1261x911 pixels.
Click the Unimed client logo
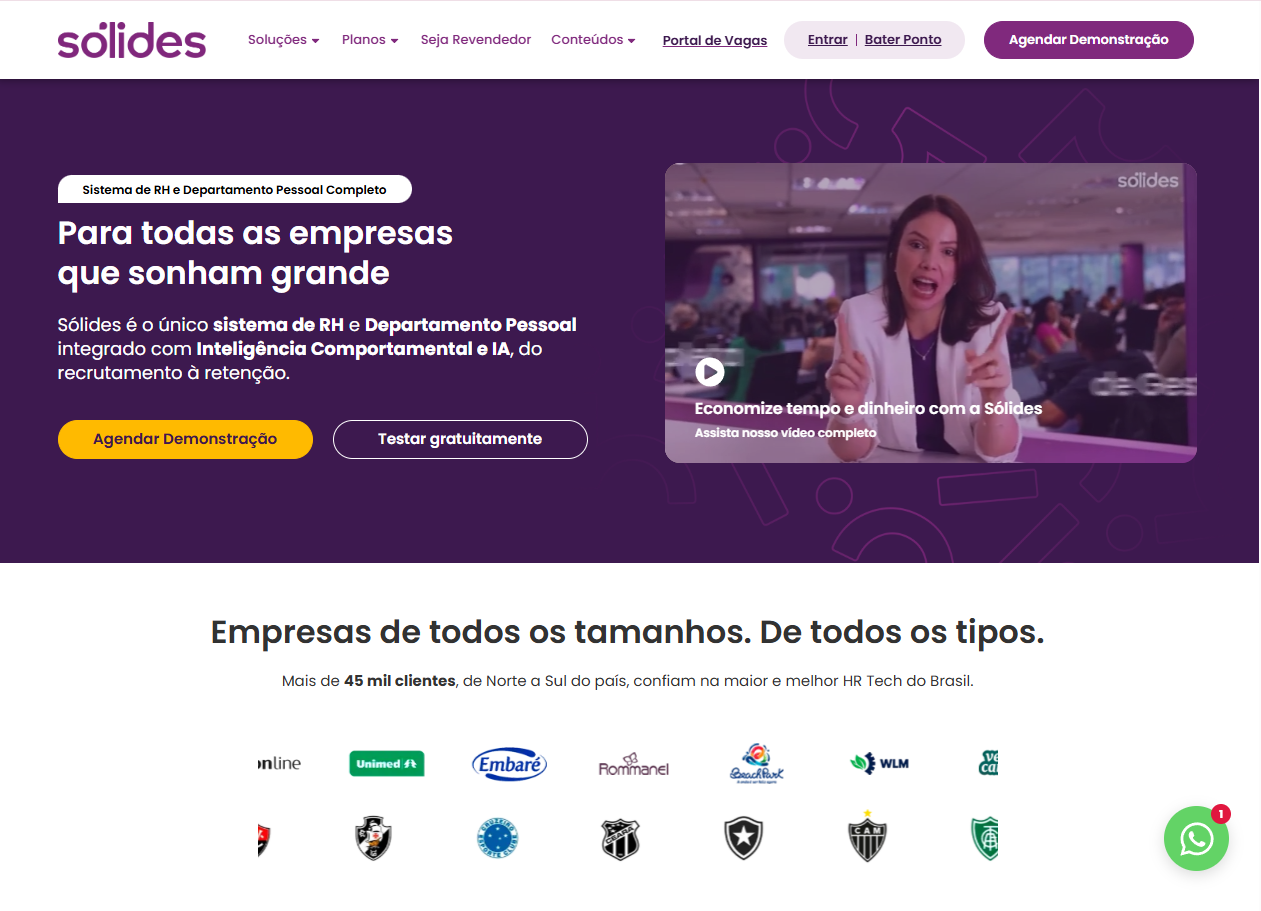pyautogui.click(x=387, y=764)
